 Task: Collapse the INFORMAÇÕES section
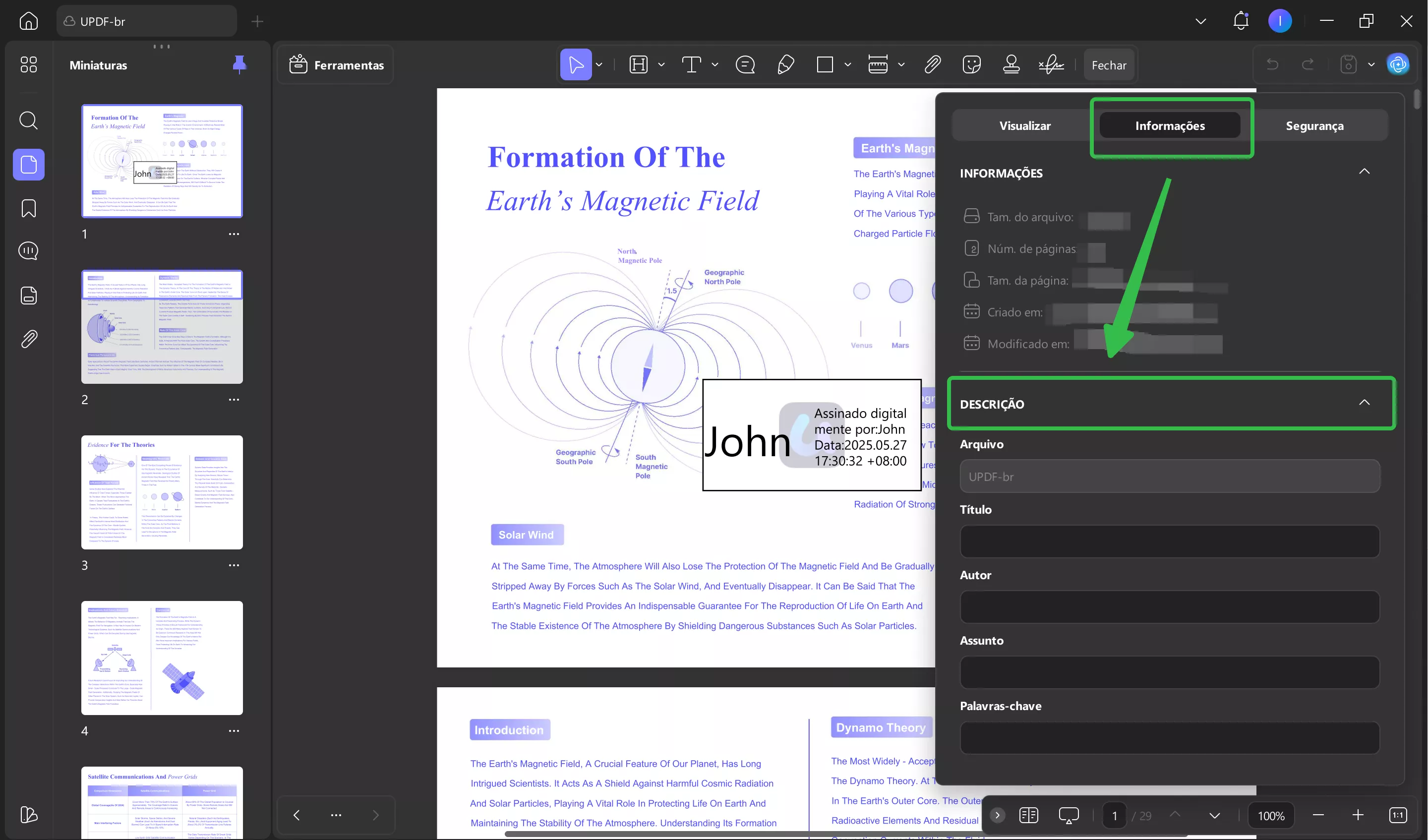coord(1365,172)
